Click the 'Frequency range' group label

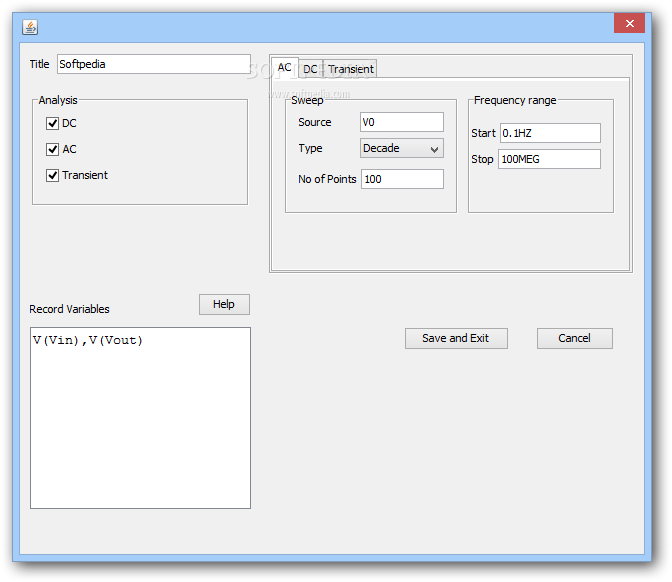click(x=515, y=100)
